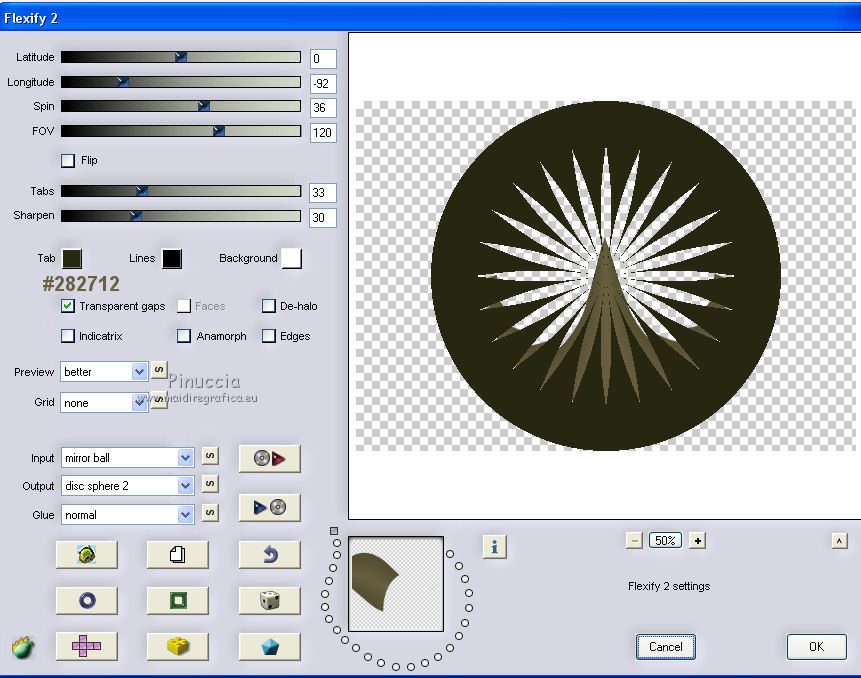Click the S button beside Preview

(159, 369)
